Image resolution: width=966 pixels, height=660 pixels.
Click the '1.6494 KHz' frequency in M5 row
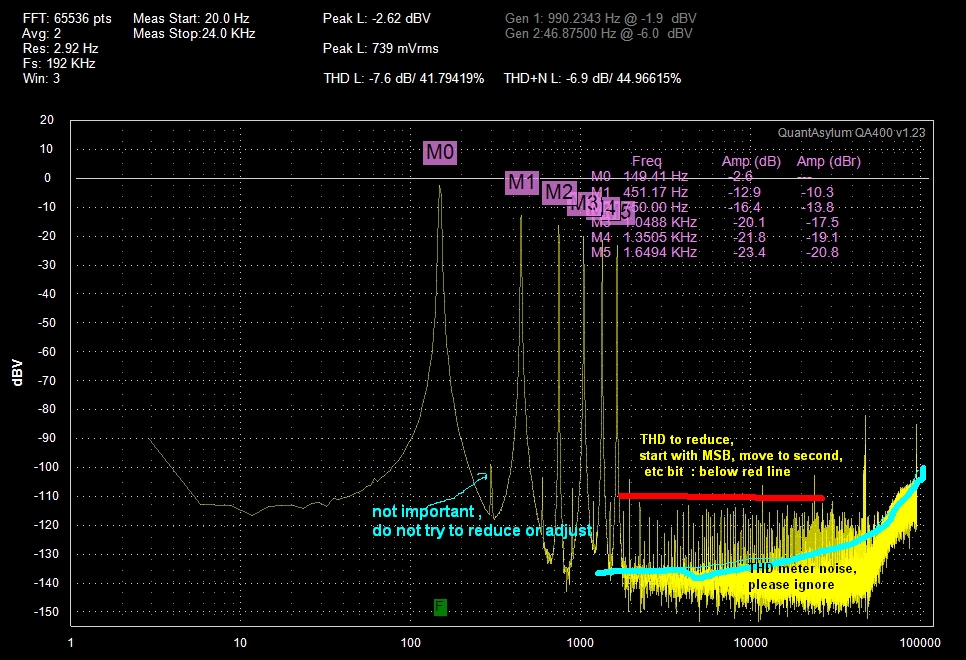(x=660, y=252)
